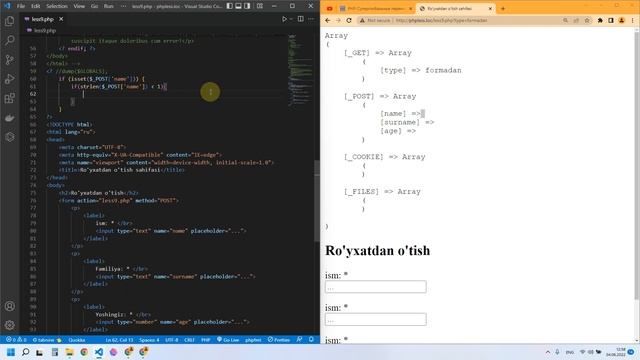Screen dimensions: 640x360
Task: Open the feedback icon in status bar
Action: pos(300,340)
